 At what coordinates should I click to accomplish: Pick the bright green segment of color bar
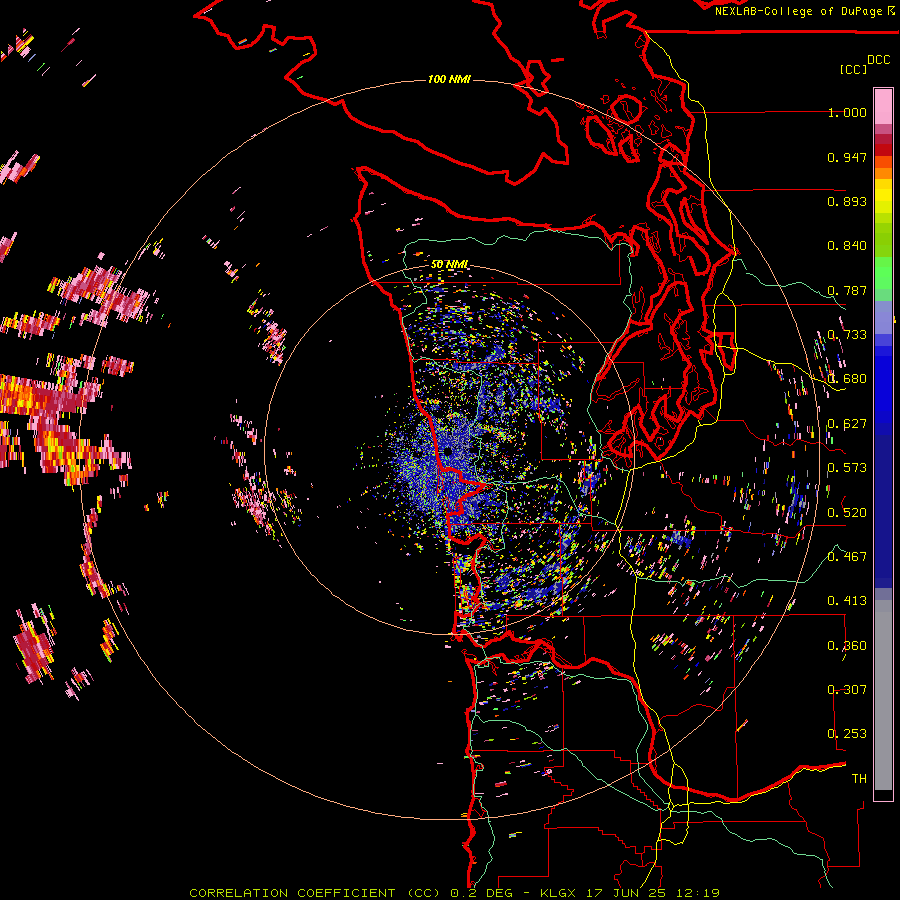click(x=883, y=273)
